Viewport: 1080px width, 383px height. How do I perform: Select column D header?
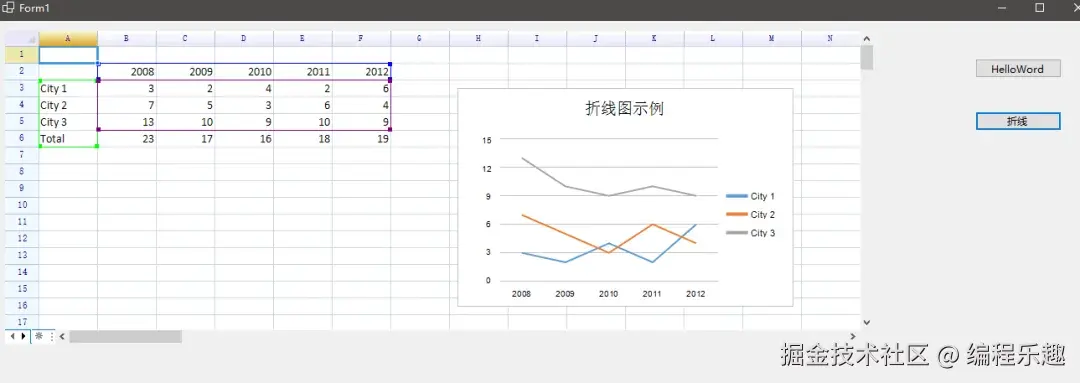click(x=244, y=39)
